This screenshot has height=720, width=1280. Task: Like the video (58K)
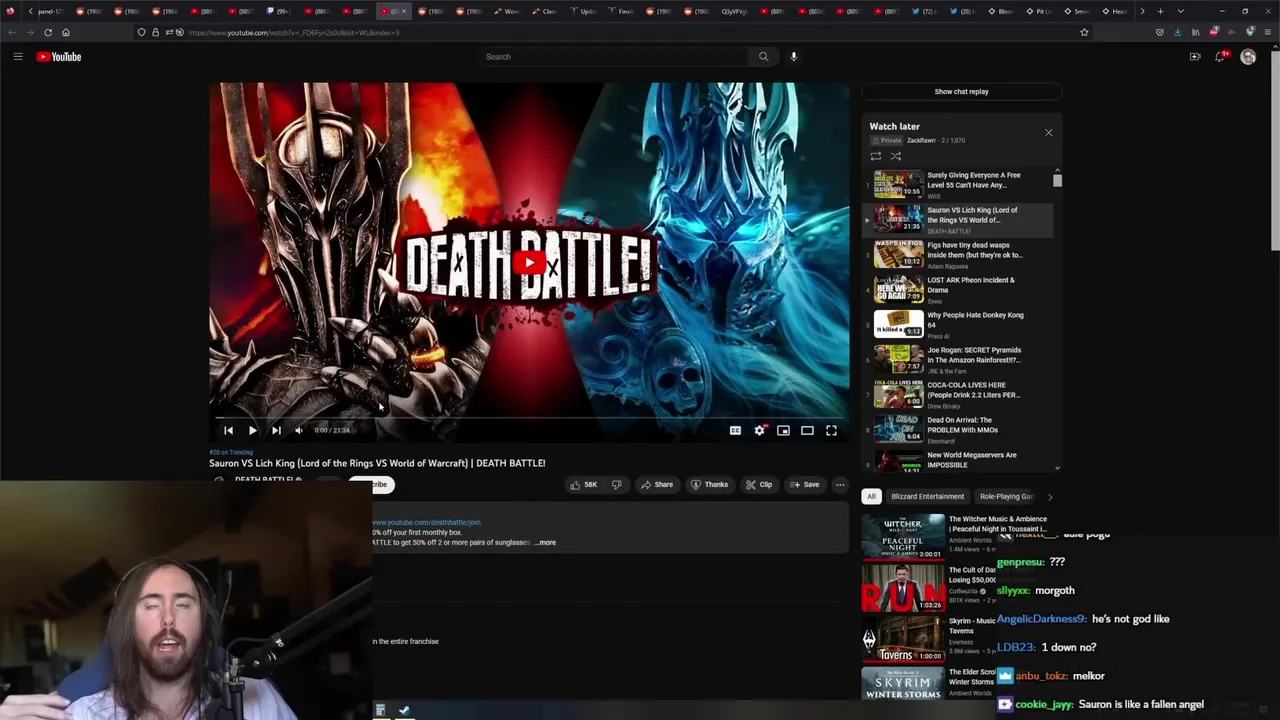click(583, 485)
